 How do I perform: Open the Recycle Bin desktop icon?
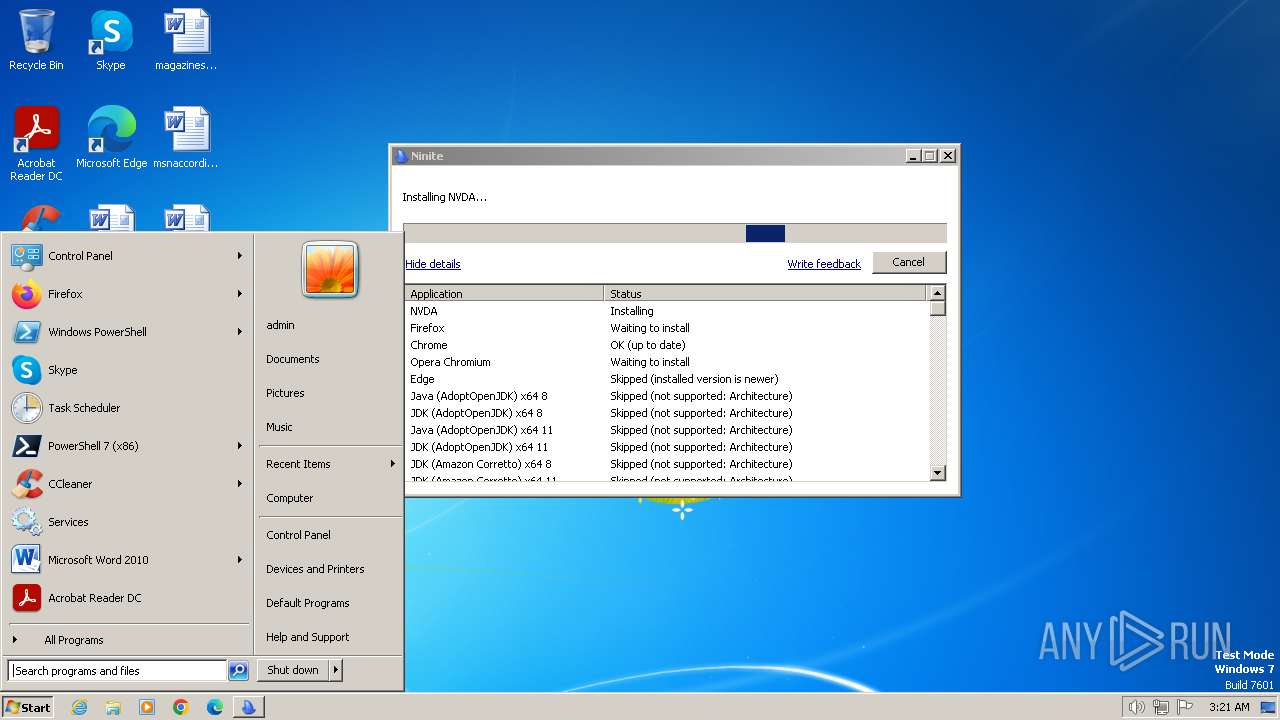click(x=36, y=40)
